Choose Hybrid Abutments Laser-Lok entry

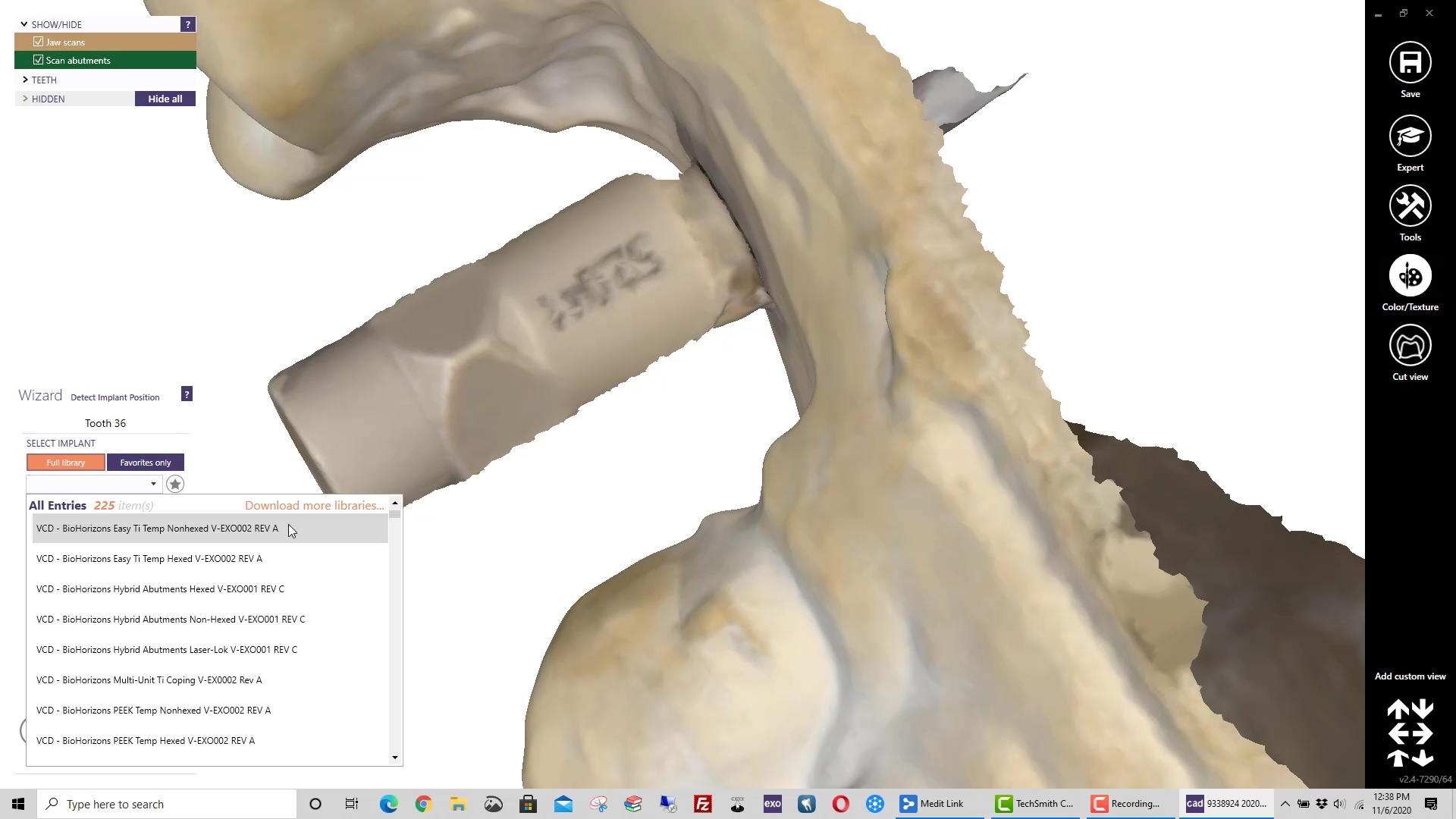[x=210, y=650]
